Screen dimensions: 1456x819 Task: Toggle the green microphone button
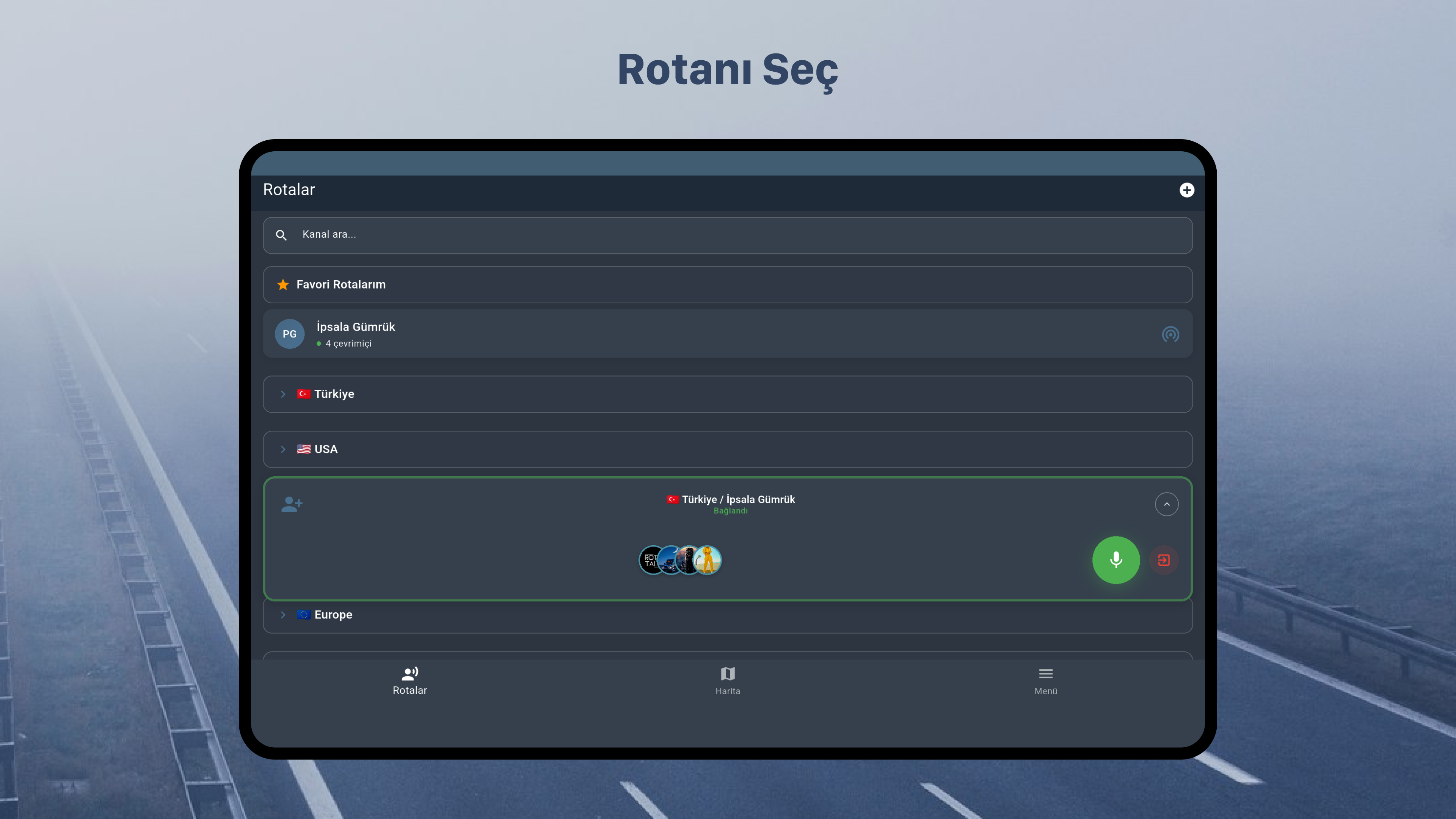point(1115,560)
